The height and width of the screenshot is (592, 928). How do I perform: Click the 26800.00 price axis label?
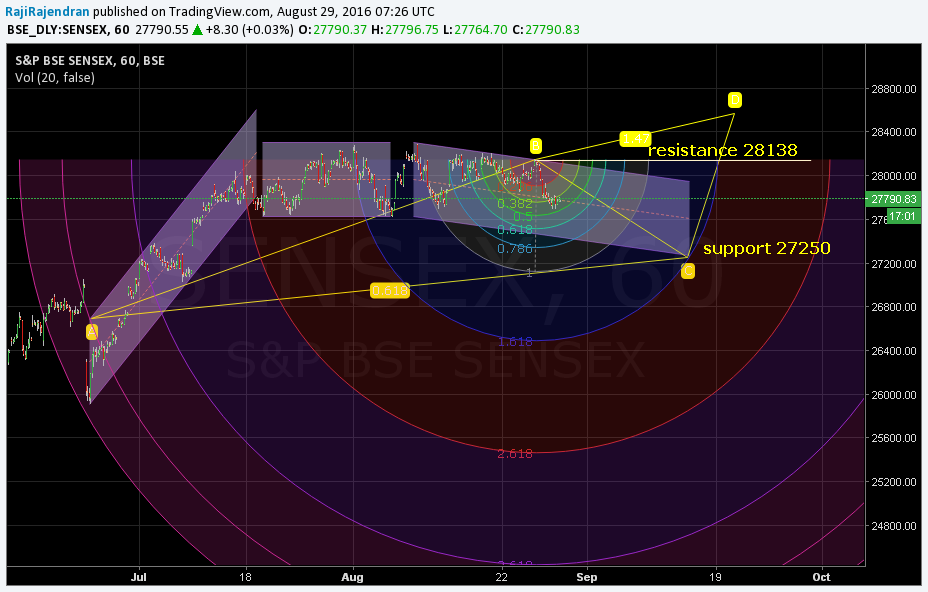(x=894, y=307)
